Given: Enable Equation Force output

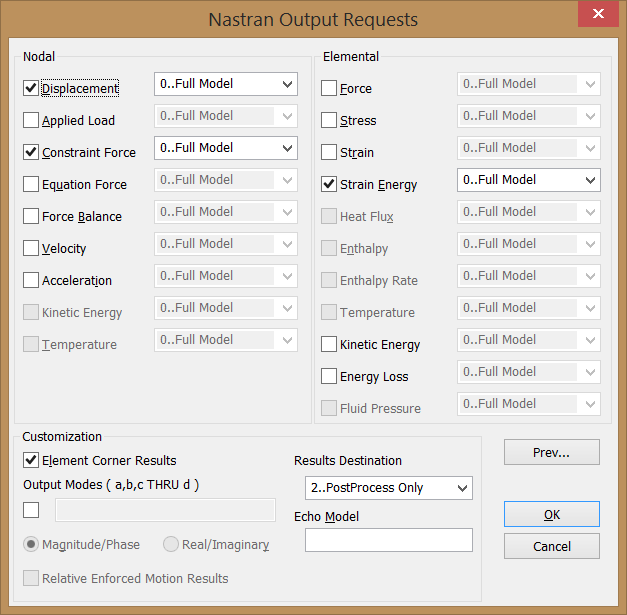Looking at the screenshot, I should [31, 184].
